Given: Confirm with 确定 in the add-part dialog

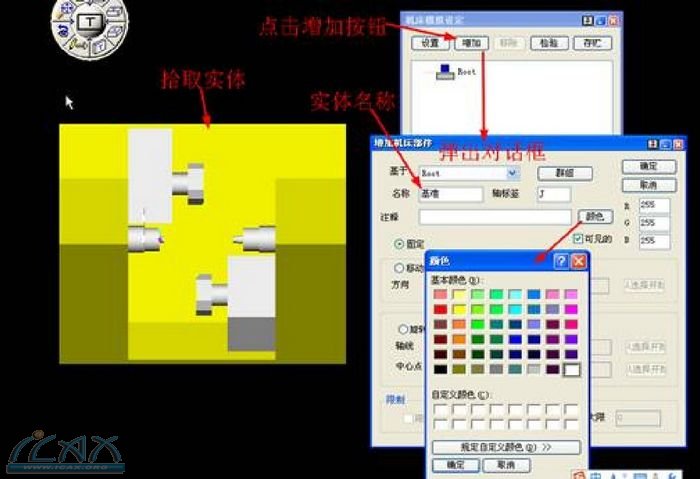Looking at the screenshot, I should click(x=649, y=167).
